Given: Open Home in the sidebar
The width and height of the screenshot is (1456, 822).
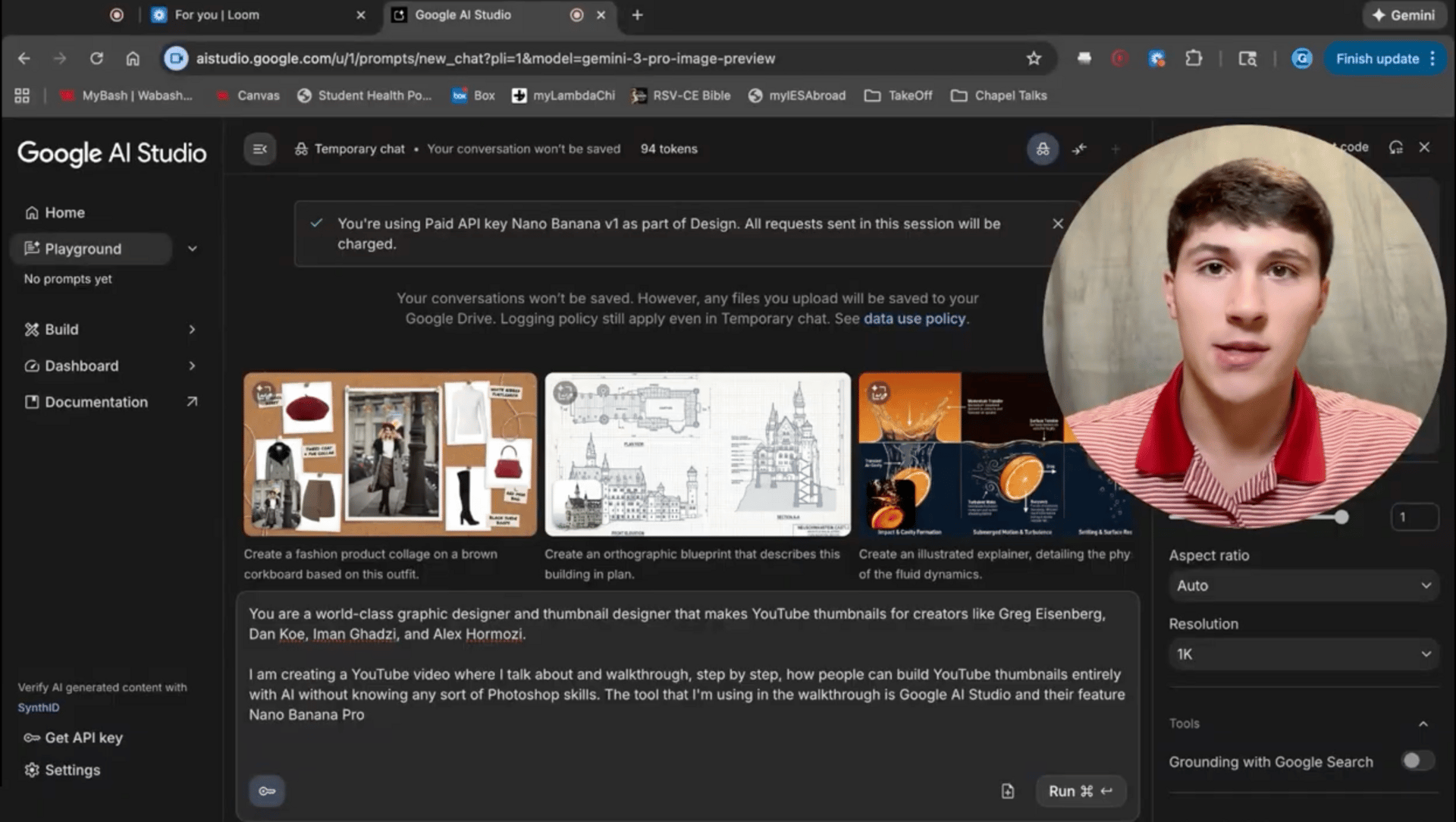Looking at the screenshot, I should pyautogui.click(x=64, y=212).
